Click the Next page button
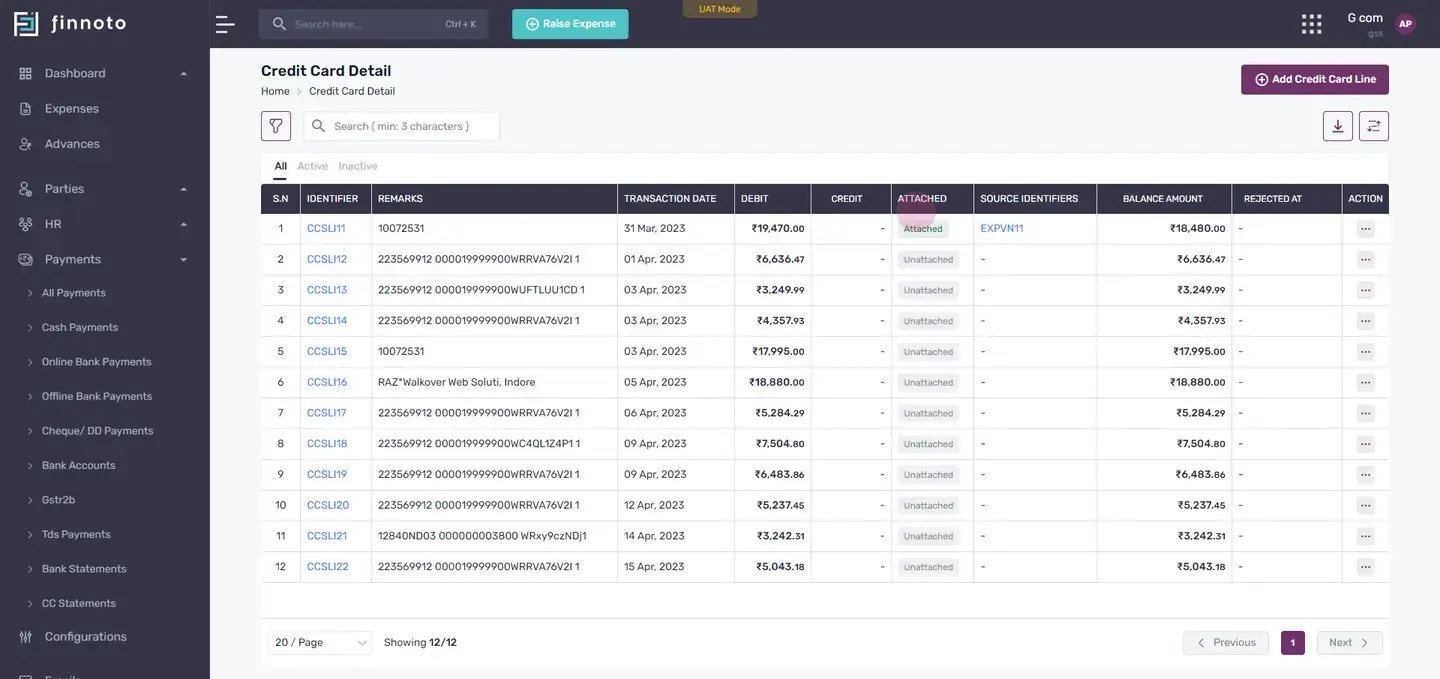Image resolution: width=1440 pixels, height=679 pixels. [1350, 642]
